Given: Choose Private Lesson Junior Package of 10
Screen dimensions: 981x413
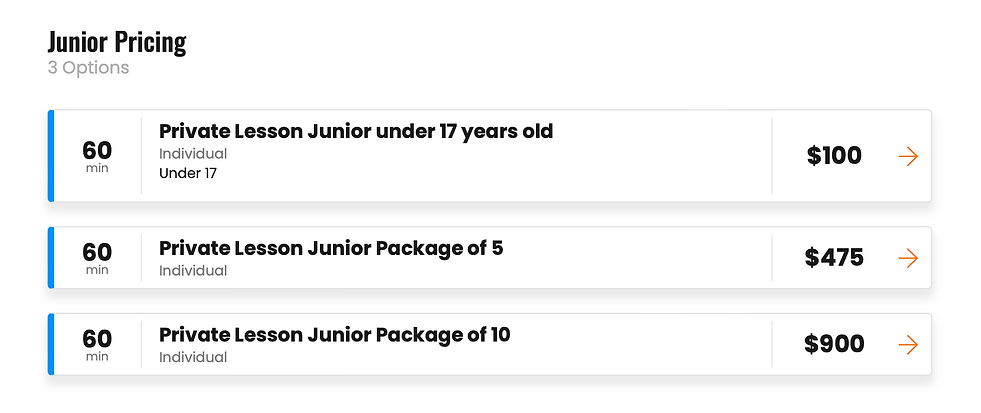Looking at the screenshot, I should point(335,334).
